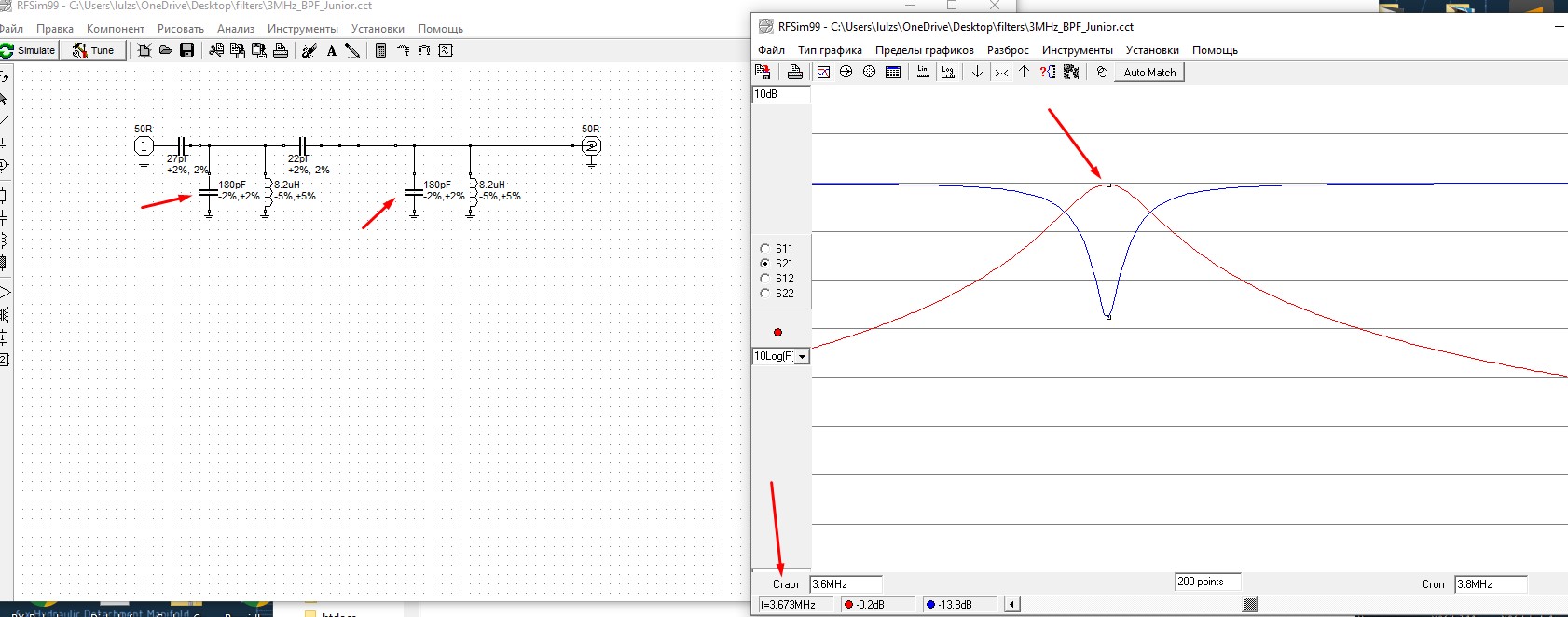Viewport: 1568px width, 617px height.
Task: Click the 200 points field
Action: [1207, 582]
